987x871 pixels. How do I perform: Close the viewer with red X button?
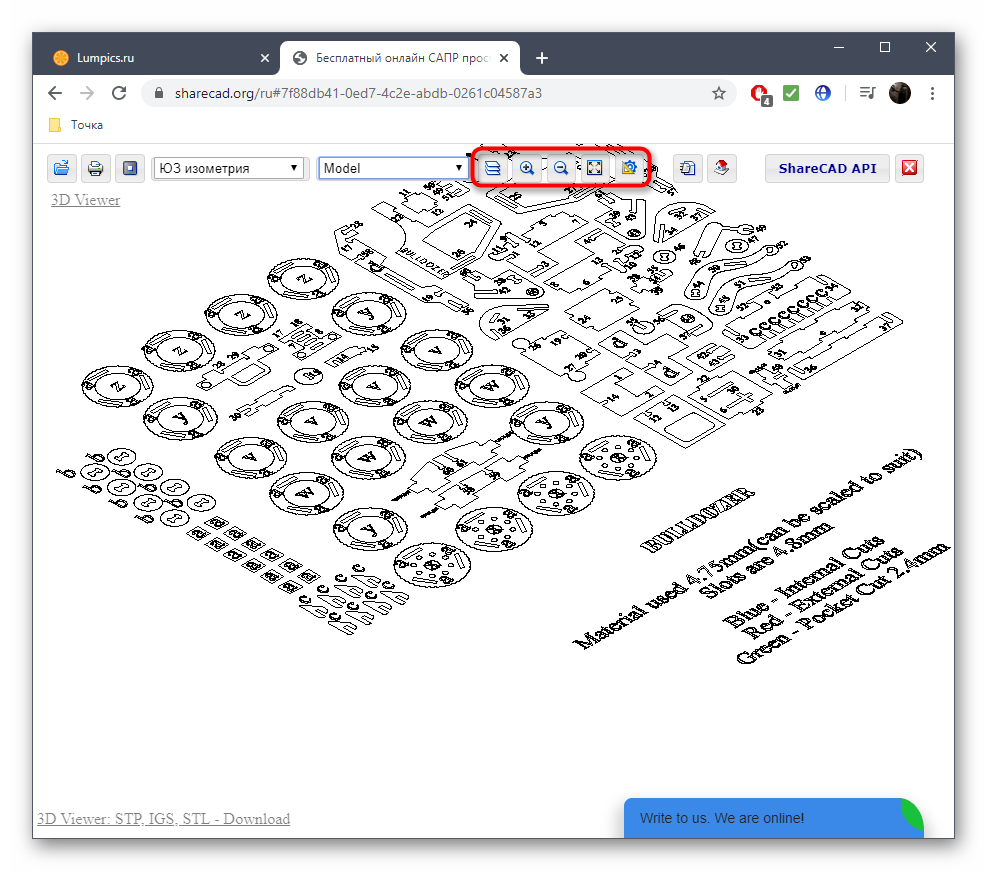910,168
